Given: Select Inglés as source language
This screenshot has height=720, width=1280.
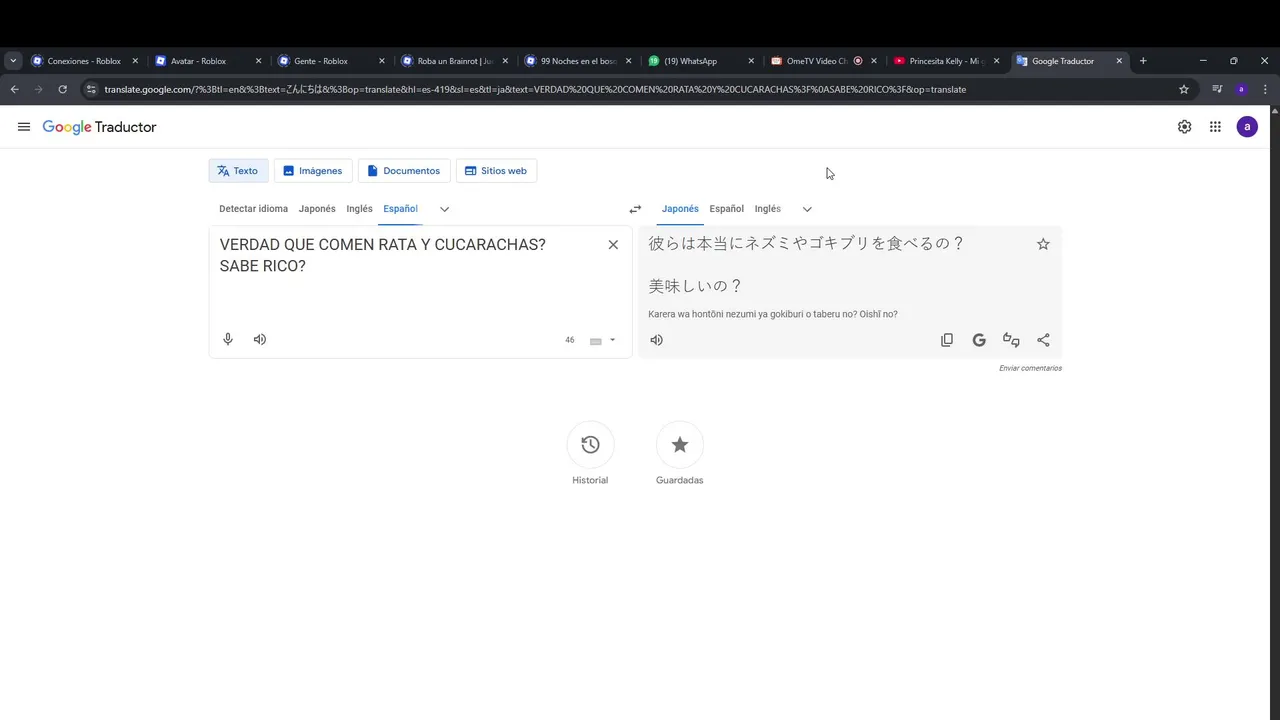Looking at the screenshot, I should coord(359,209).
